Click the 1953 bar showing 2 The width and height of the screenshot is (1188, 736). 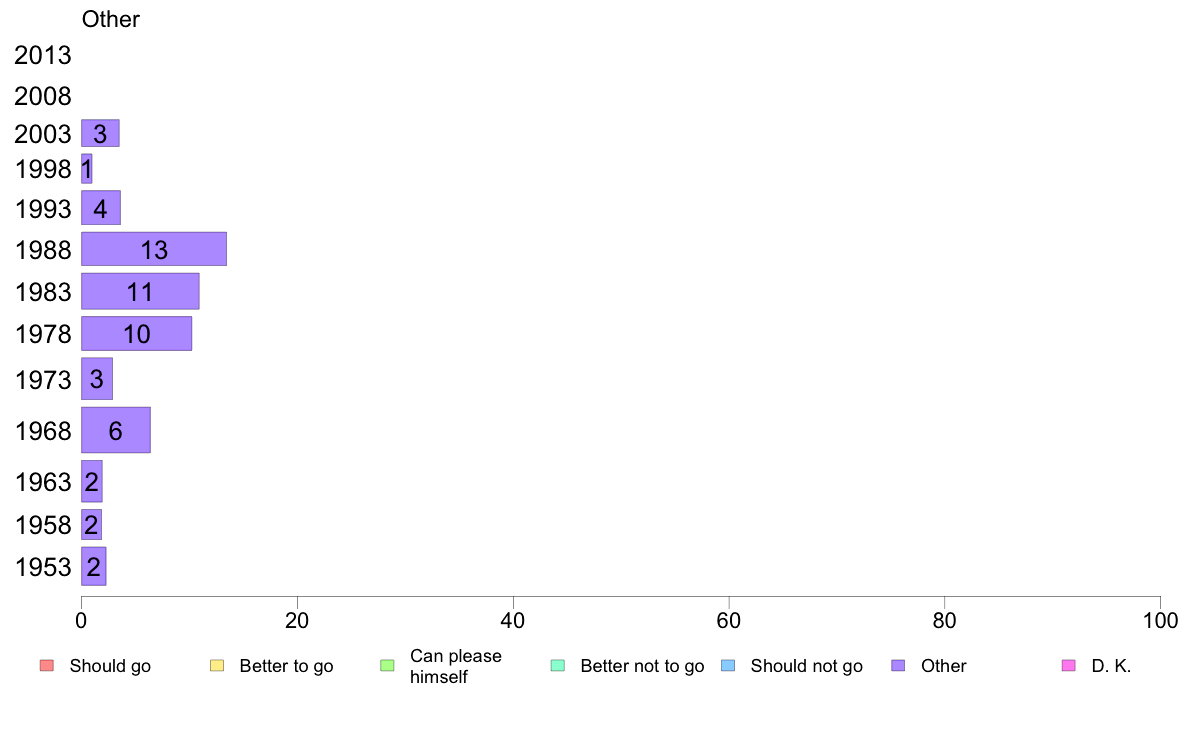(x=93, y=566)
